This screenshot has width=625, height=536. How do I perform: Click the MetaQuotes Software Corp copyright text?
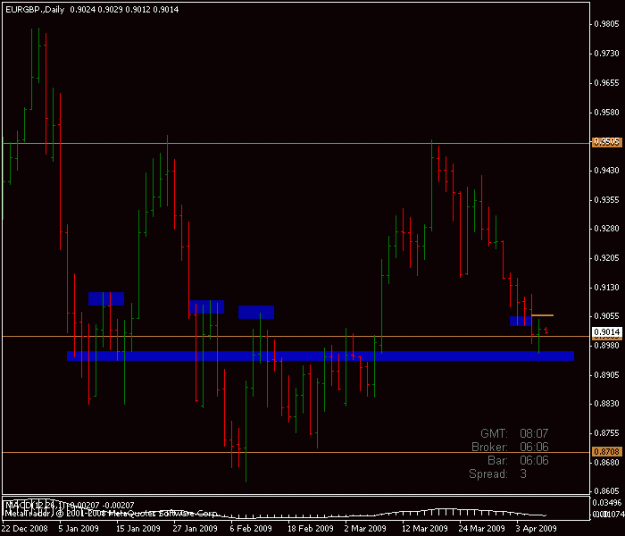click(110, 514)
